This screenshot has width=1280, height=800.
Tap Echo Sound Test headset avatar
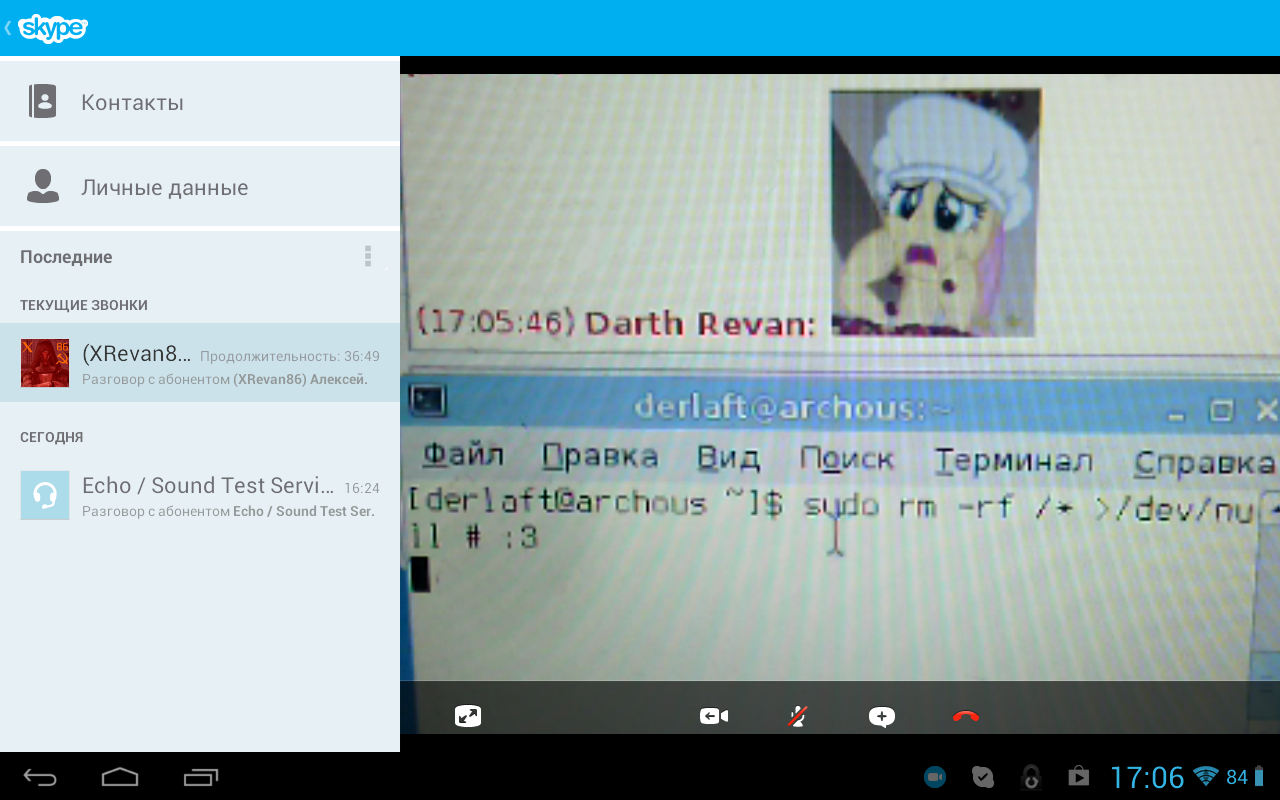pos(45,496)
